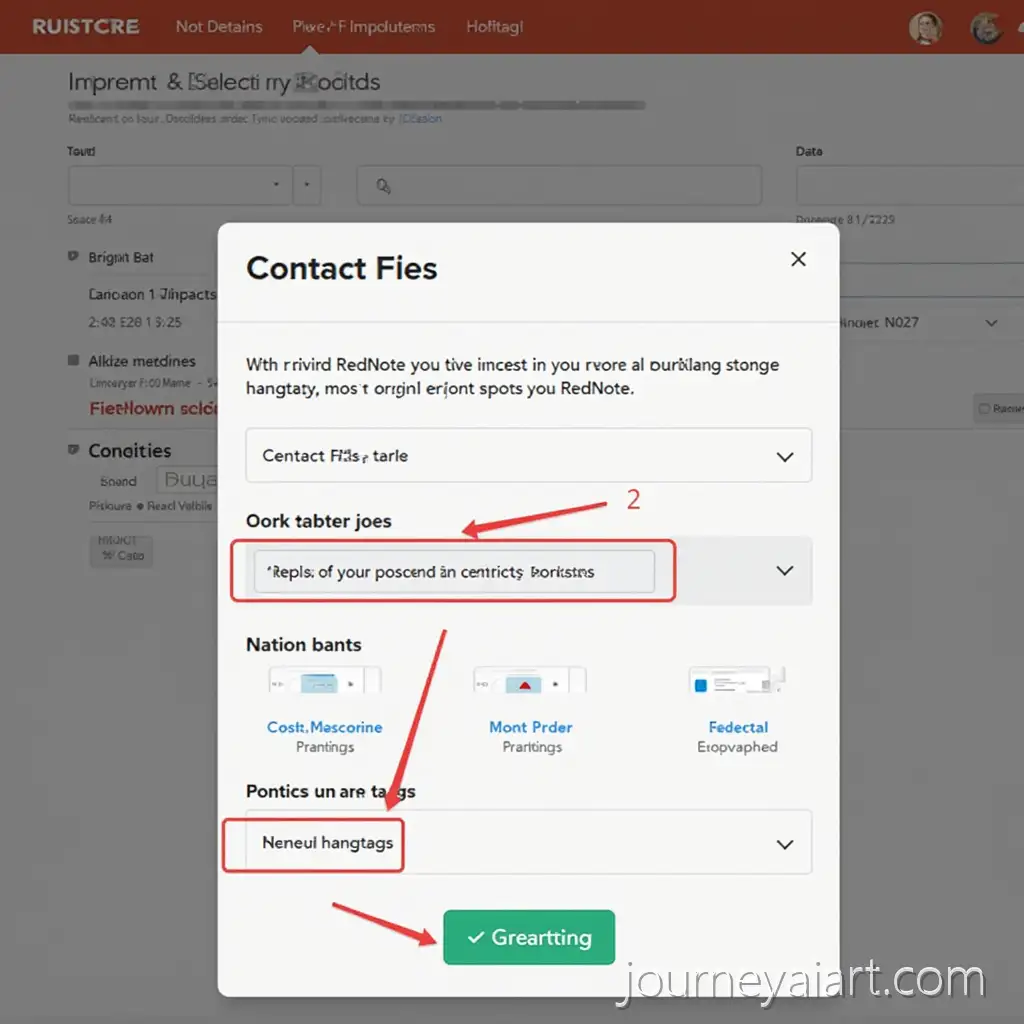Viewport: 1024px width, 1024px height.
Task: Click checkmark icon on Greartting button
Action: pos(476,938)
